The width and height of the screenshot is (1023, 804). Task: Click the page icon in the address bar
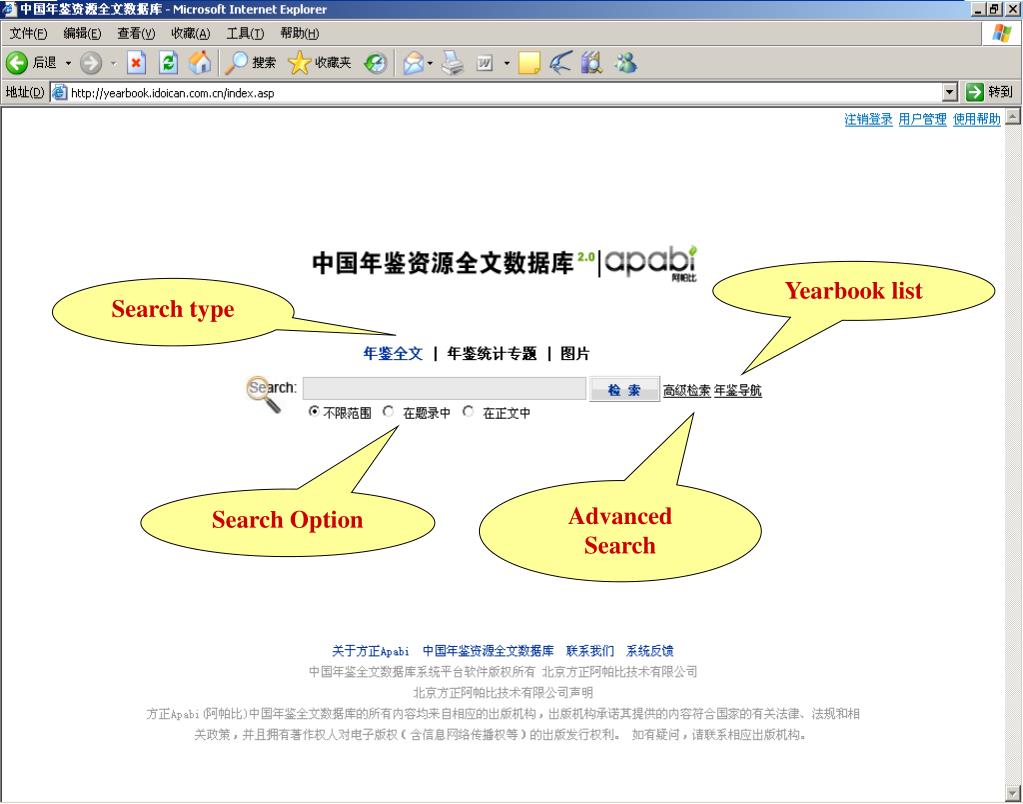pyautogui.click(x=59, y=93)
